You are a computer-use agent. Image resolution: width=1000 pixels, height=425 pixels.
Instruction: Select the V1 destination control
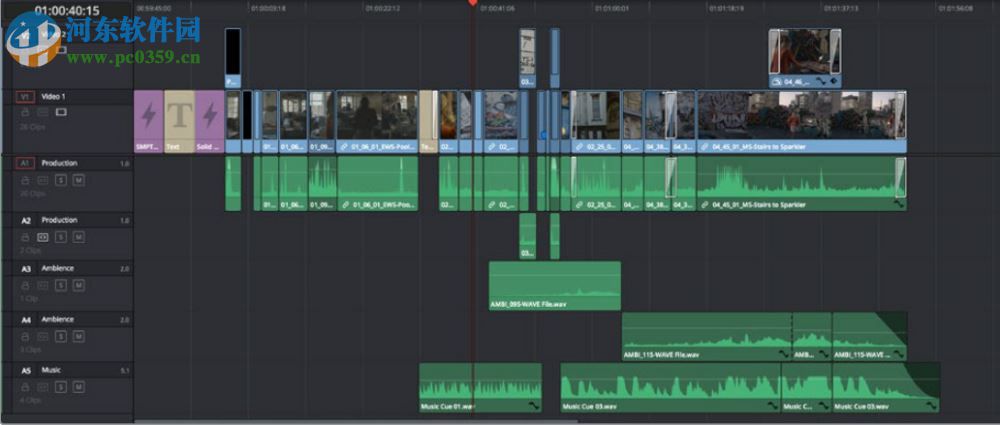(x=26, y=97)
